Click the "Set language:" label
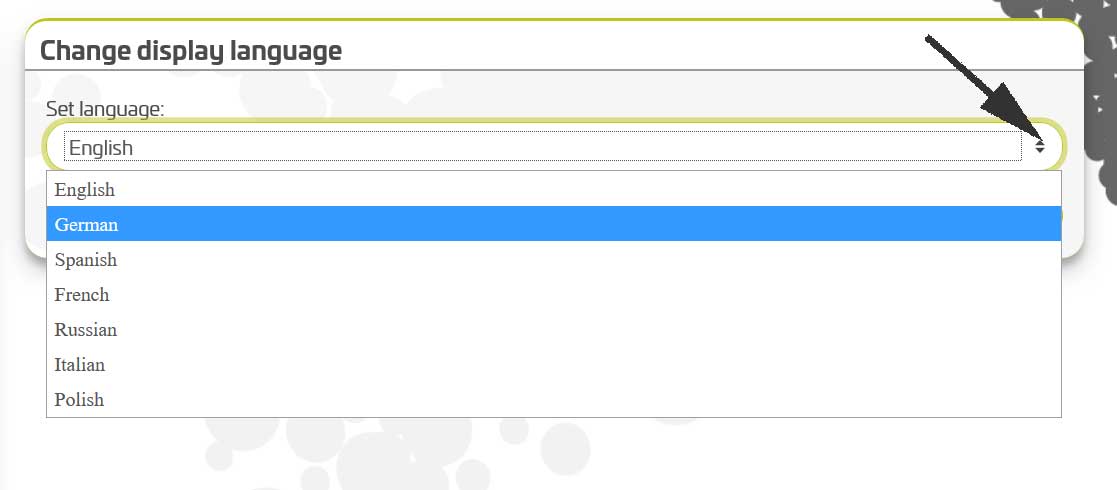This screenshot has height=490, width=1117. [x=105, y=110]
